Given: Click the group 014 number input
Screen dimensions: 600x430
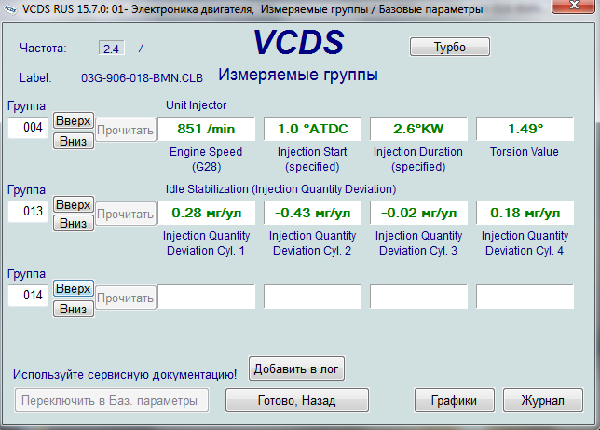Looking at the screenshot, I should [x=28, y=296].
